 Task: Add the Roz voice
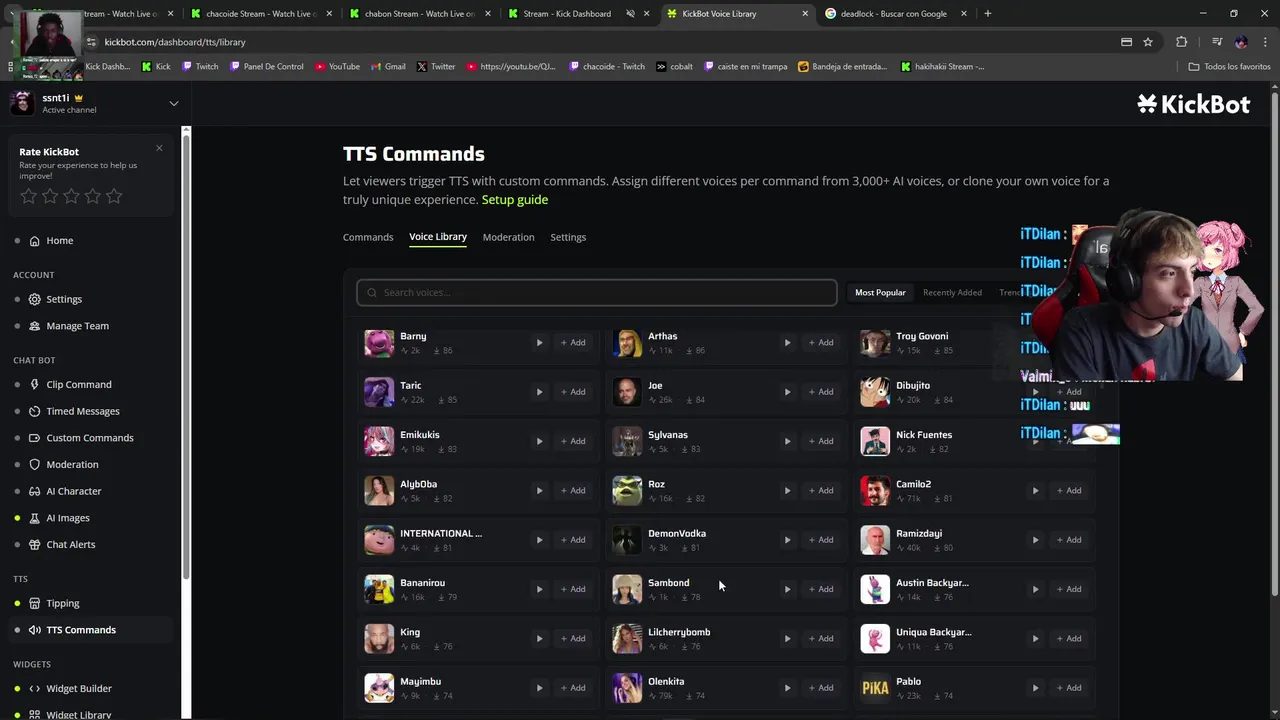click(820, 491)
